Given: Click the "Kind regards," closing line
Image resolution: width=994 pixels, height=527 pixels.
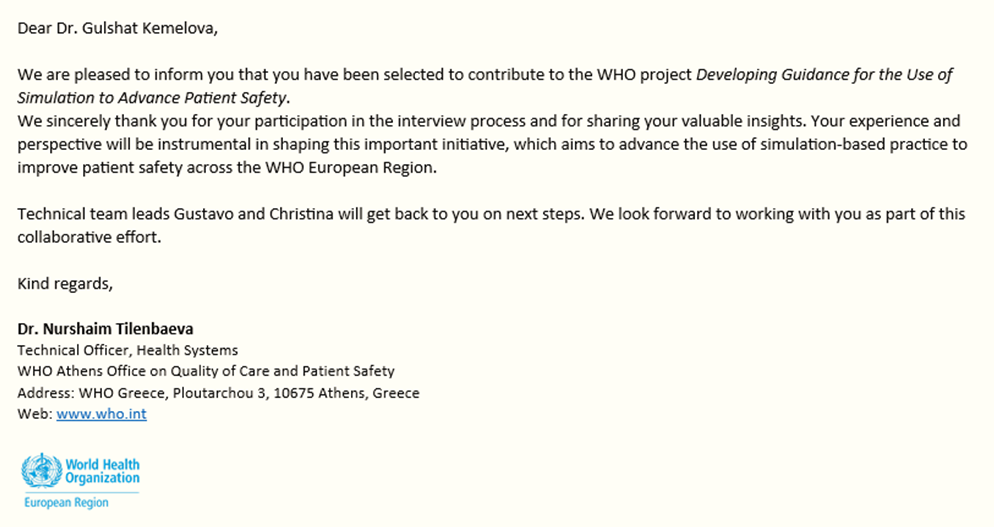Looking at the screenshot, I should point(65,284).
